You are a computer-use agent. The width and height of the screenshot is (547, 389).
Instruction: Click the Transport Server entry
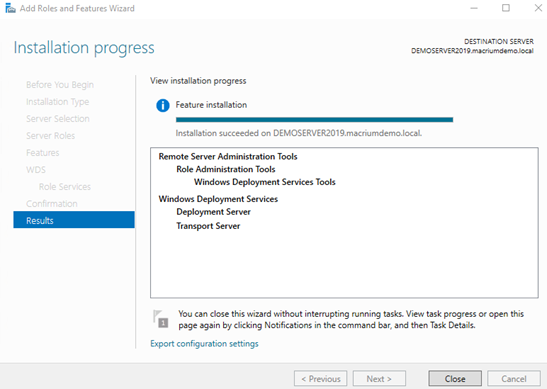tap(208, 226)
